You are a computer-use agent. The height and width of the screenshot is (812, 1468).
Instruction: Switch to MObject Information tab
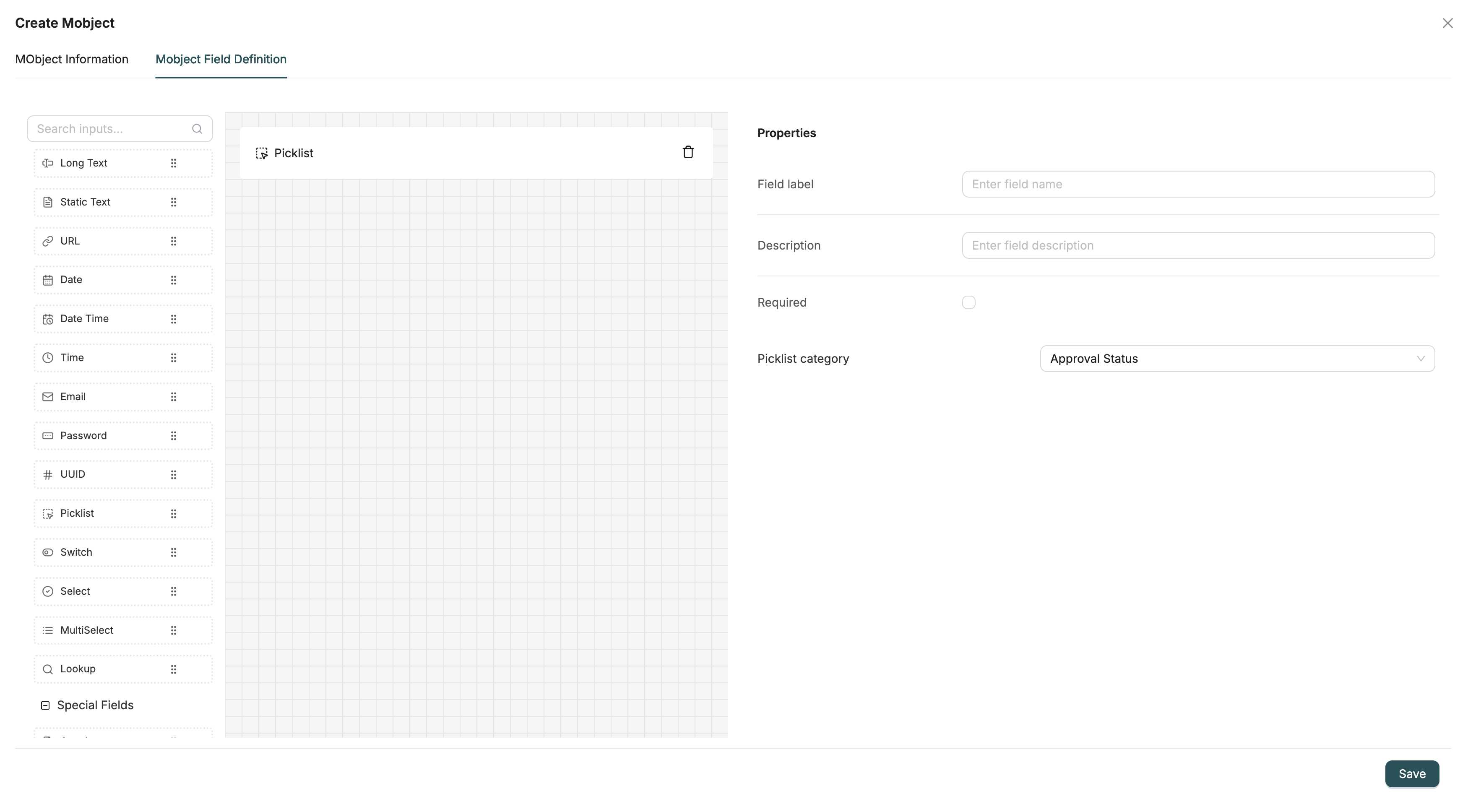tap(72, 59)
